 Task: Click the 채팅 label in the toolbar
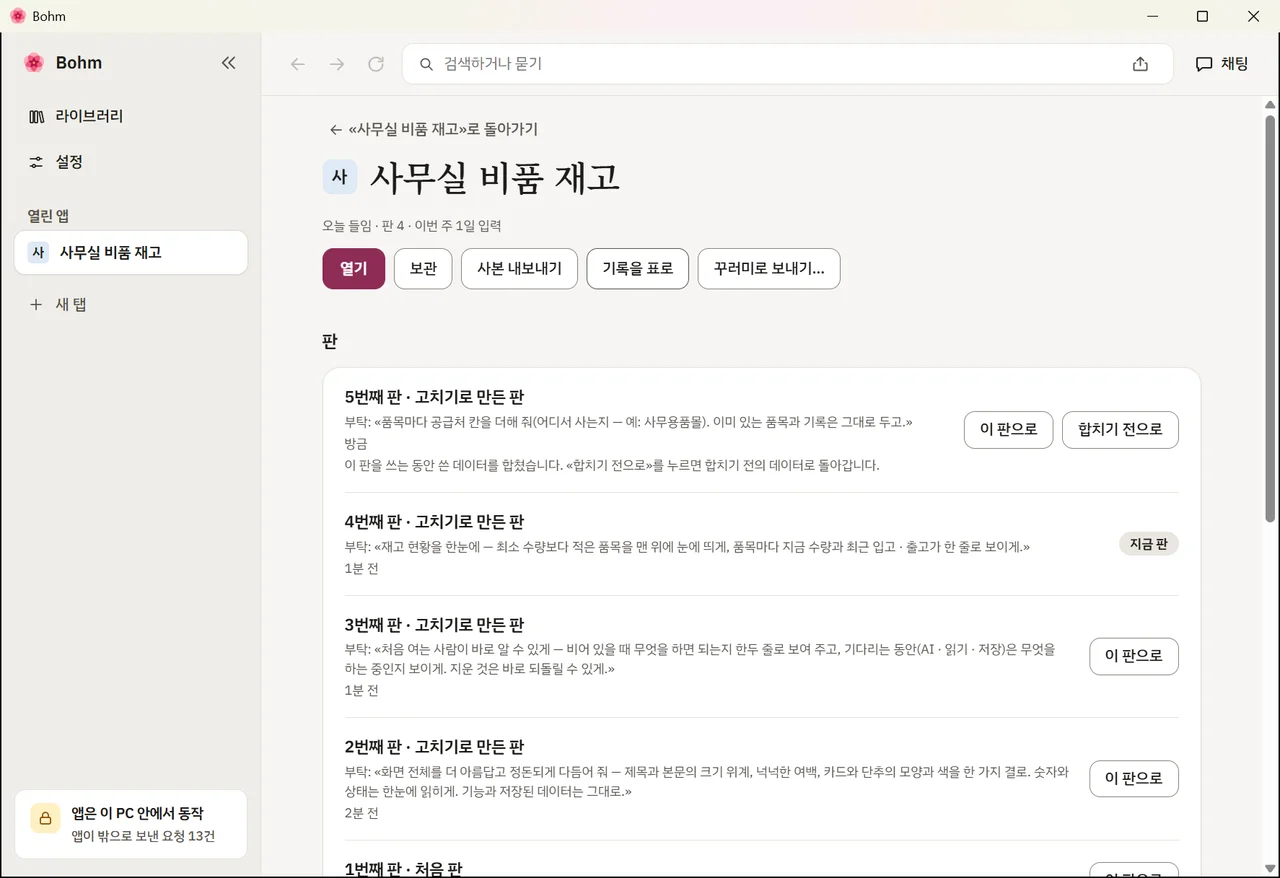tap(1235, 64)
